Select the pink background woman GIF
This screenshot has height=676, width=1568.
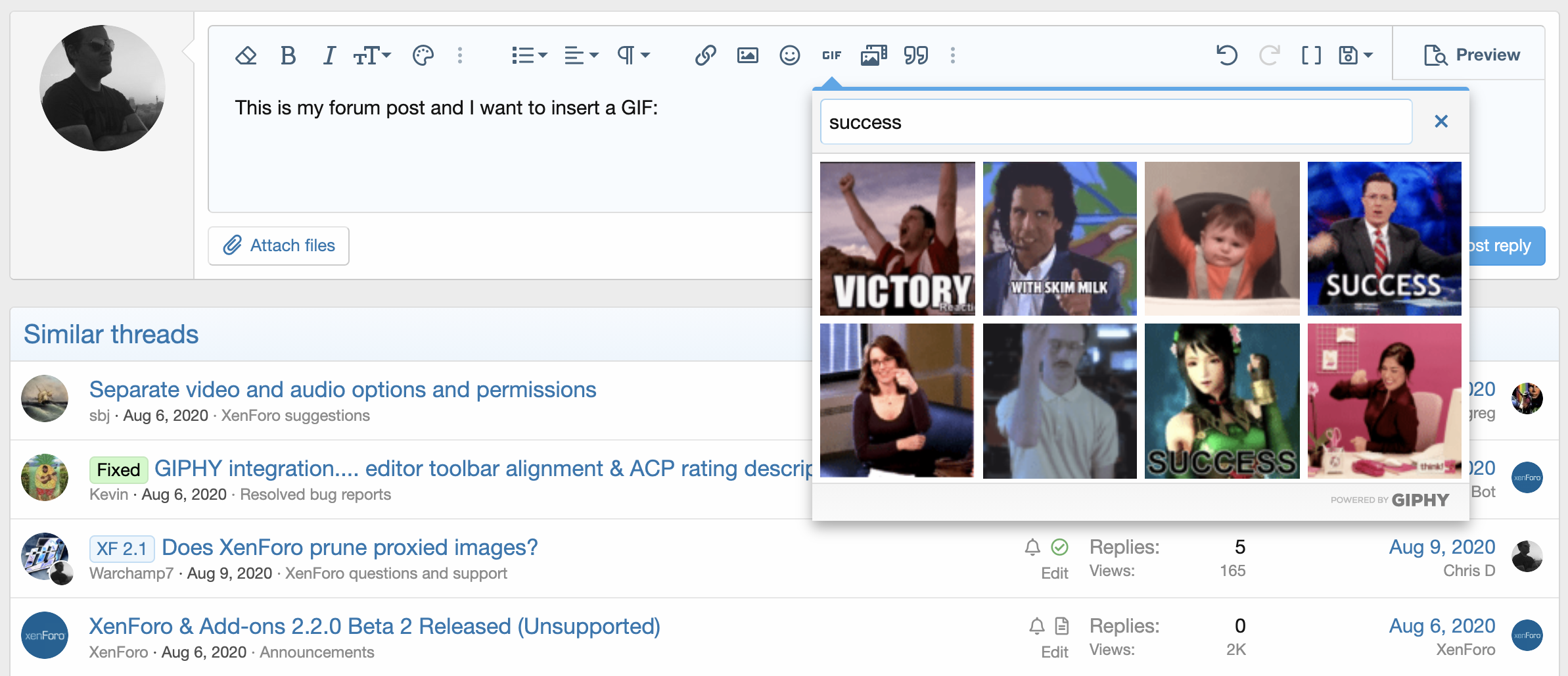tap(1385, 400)
